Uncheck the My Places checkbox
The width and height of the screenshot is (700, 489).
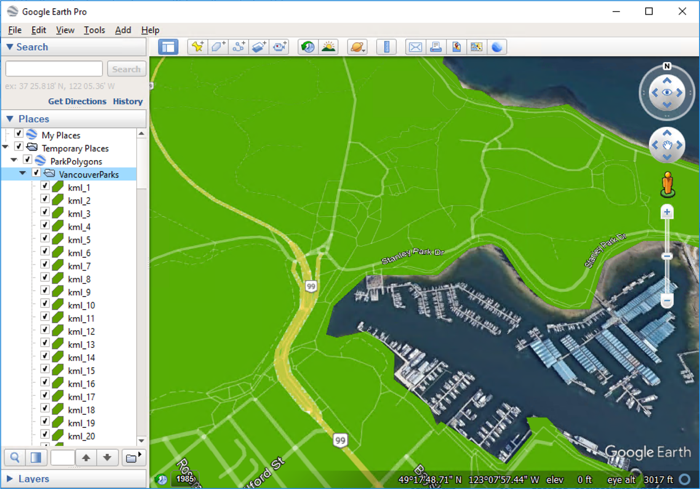(19, 133)
